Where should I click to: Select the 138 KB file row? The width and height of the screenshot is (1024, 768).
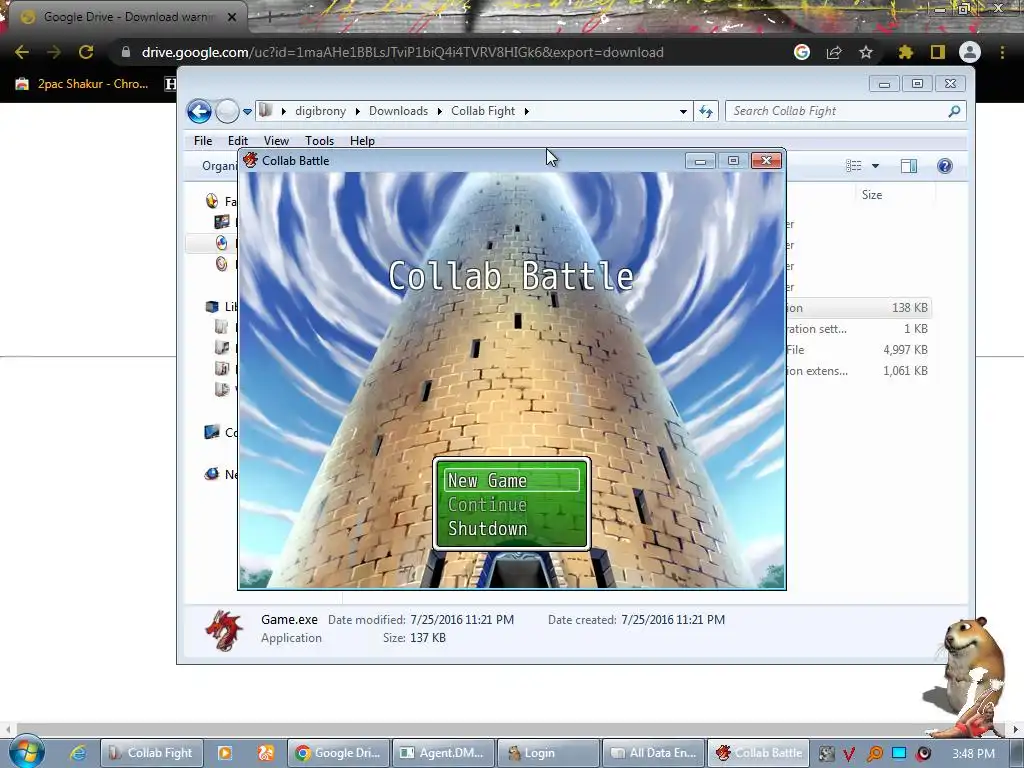pos(858,308)
